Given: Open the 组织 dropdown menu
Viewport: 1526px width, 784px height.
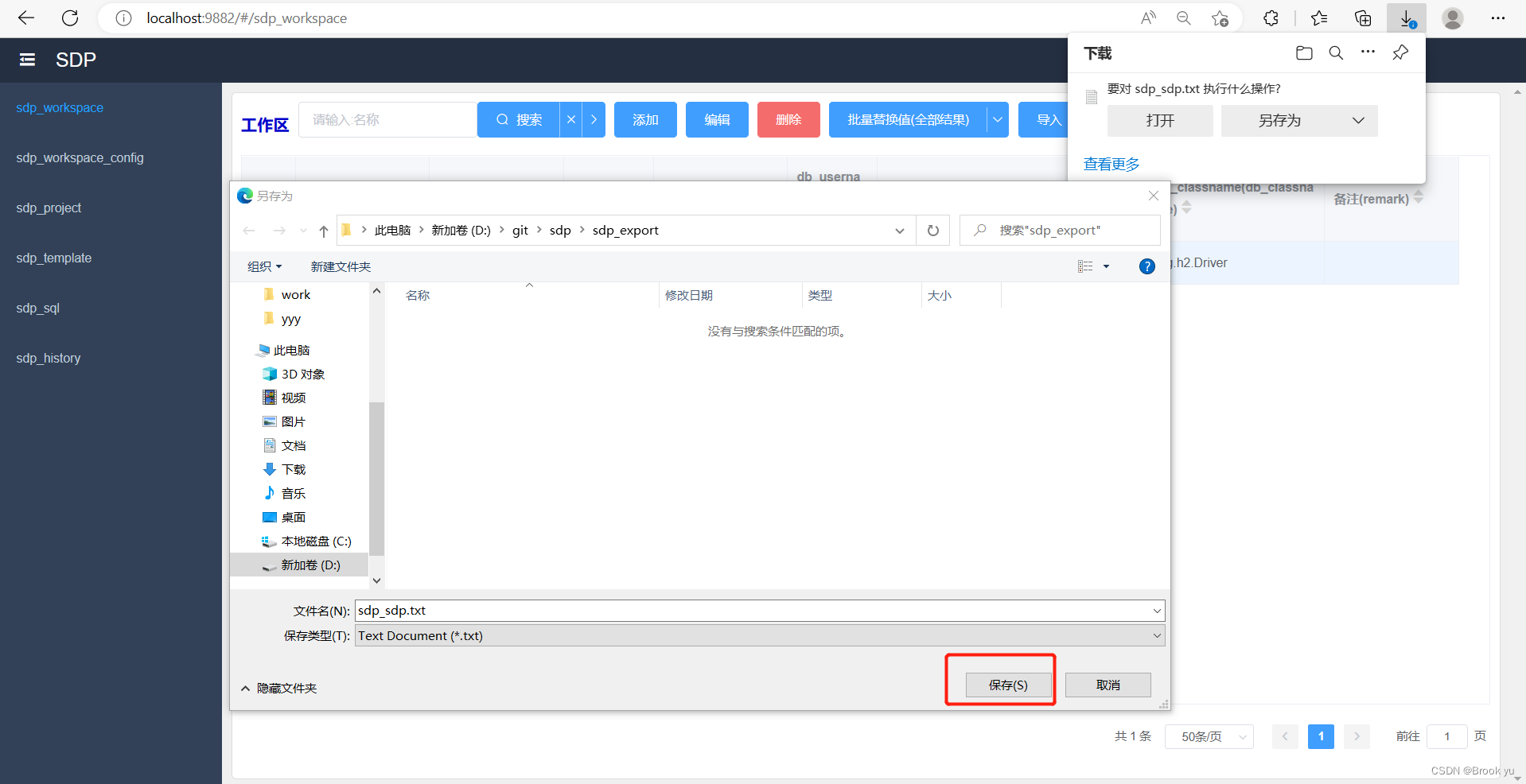Looking at the screenshot, I should [x=264, y=266].
